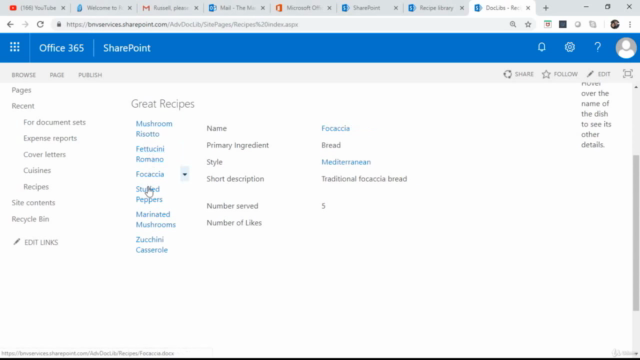The width and height of the screenshot is (640, 360).
Task: Open the Stuffed Peppers recipe
Action: click(149, 194)
